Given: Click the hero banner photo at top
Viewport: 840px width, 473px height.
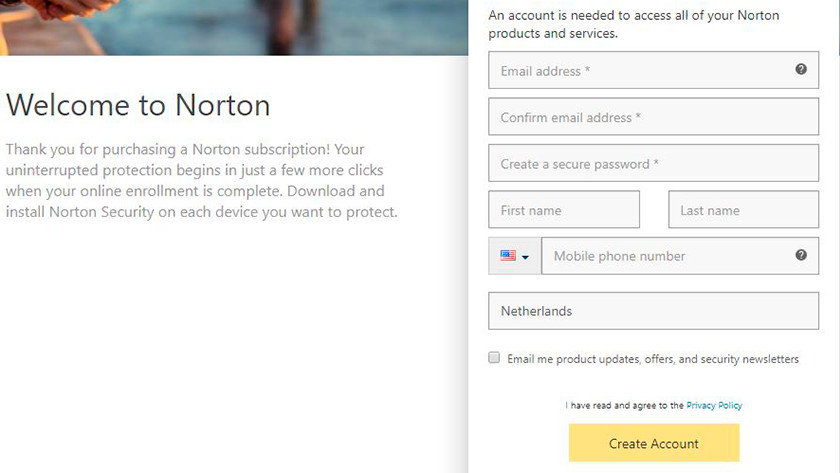Looking at the screenshot, I should click(234, 27).
